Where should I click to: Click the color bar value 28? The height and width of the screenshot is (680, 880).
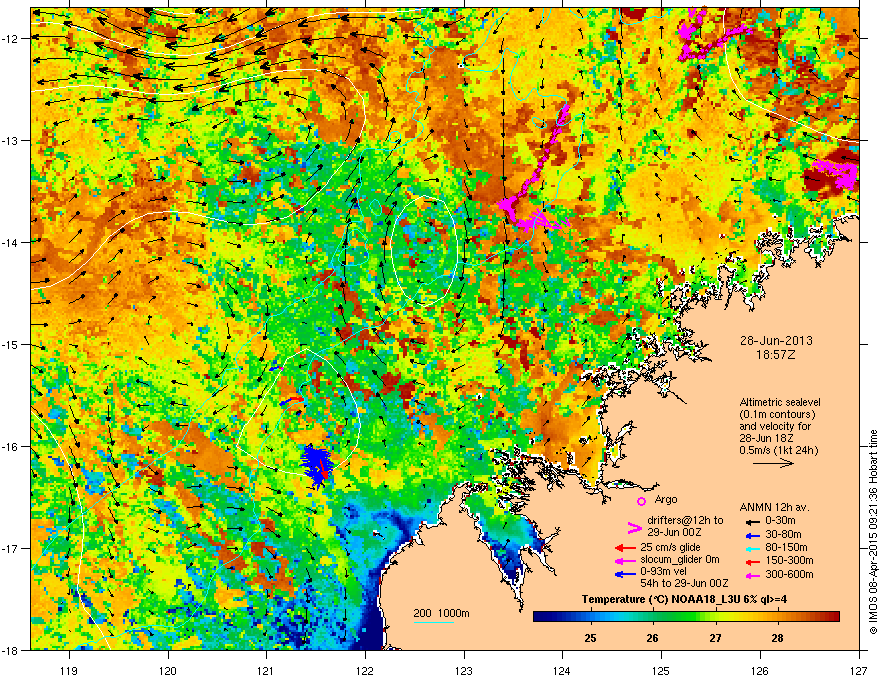[x=777, y=638]
